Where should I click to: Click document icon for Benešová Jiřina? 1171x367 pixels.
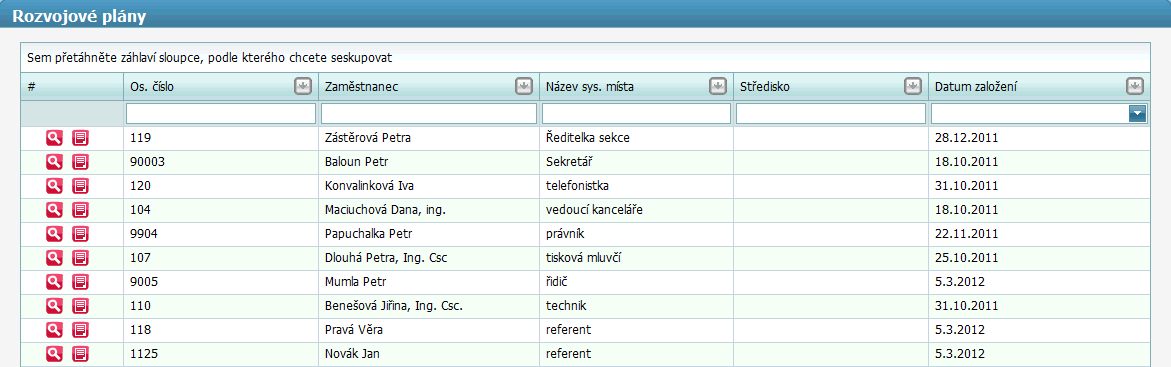tap(80, 306)
